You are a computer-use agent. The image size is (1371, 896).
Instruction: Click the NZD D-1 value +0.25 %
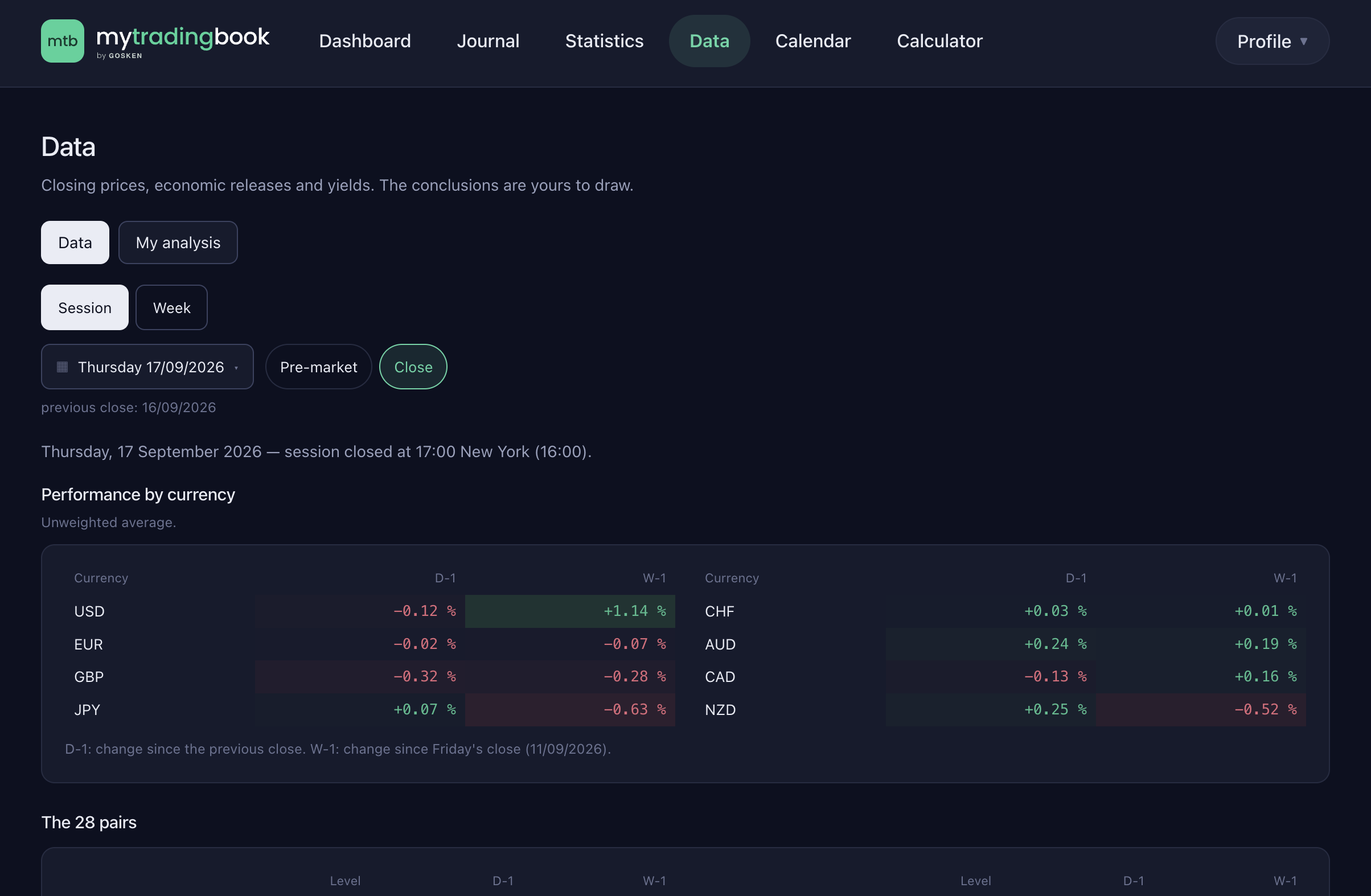(x=1056, y=709)
